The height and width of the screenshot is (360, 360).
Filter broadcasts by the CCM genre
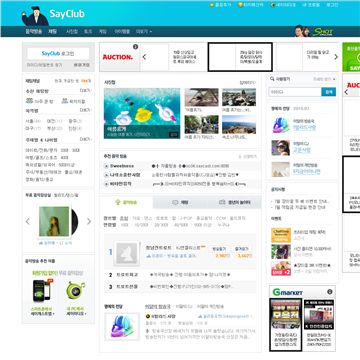pos(221,218)
